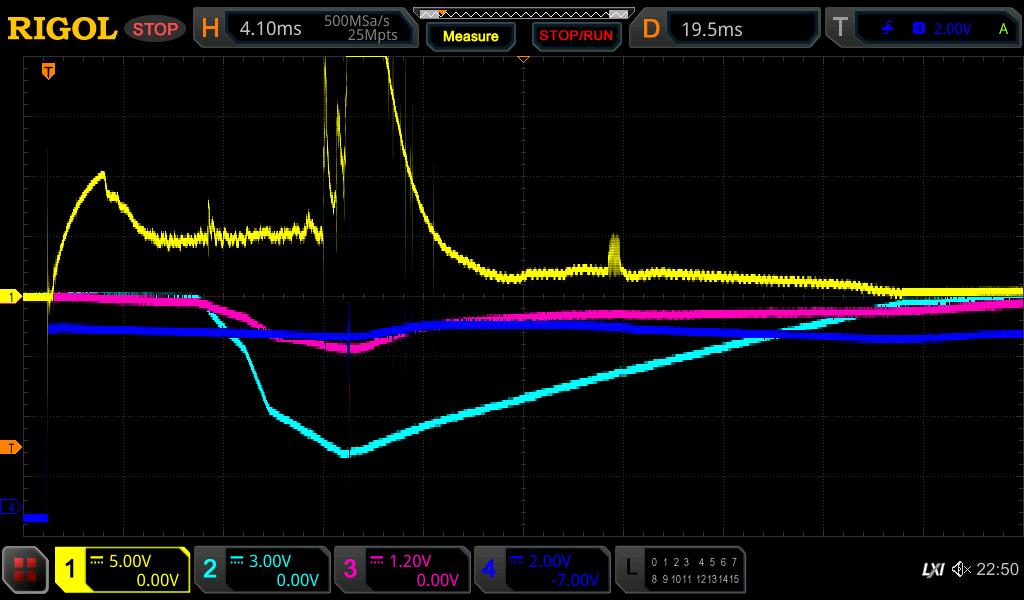Screen dimensions: 1024x600
Task: Click the LXI network status icon
Action: pos(932,570)
